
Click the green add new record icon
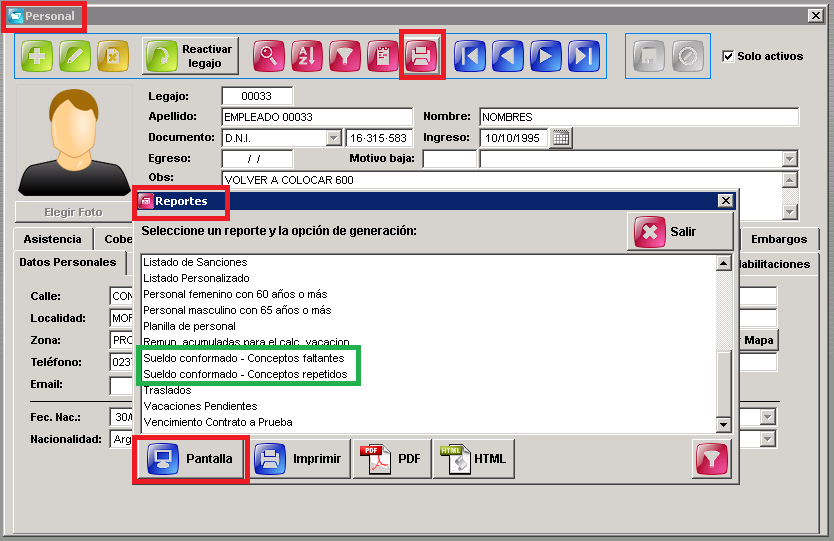[x=37, y=56]
